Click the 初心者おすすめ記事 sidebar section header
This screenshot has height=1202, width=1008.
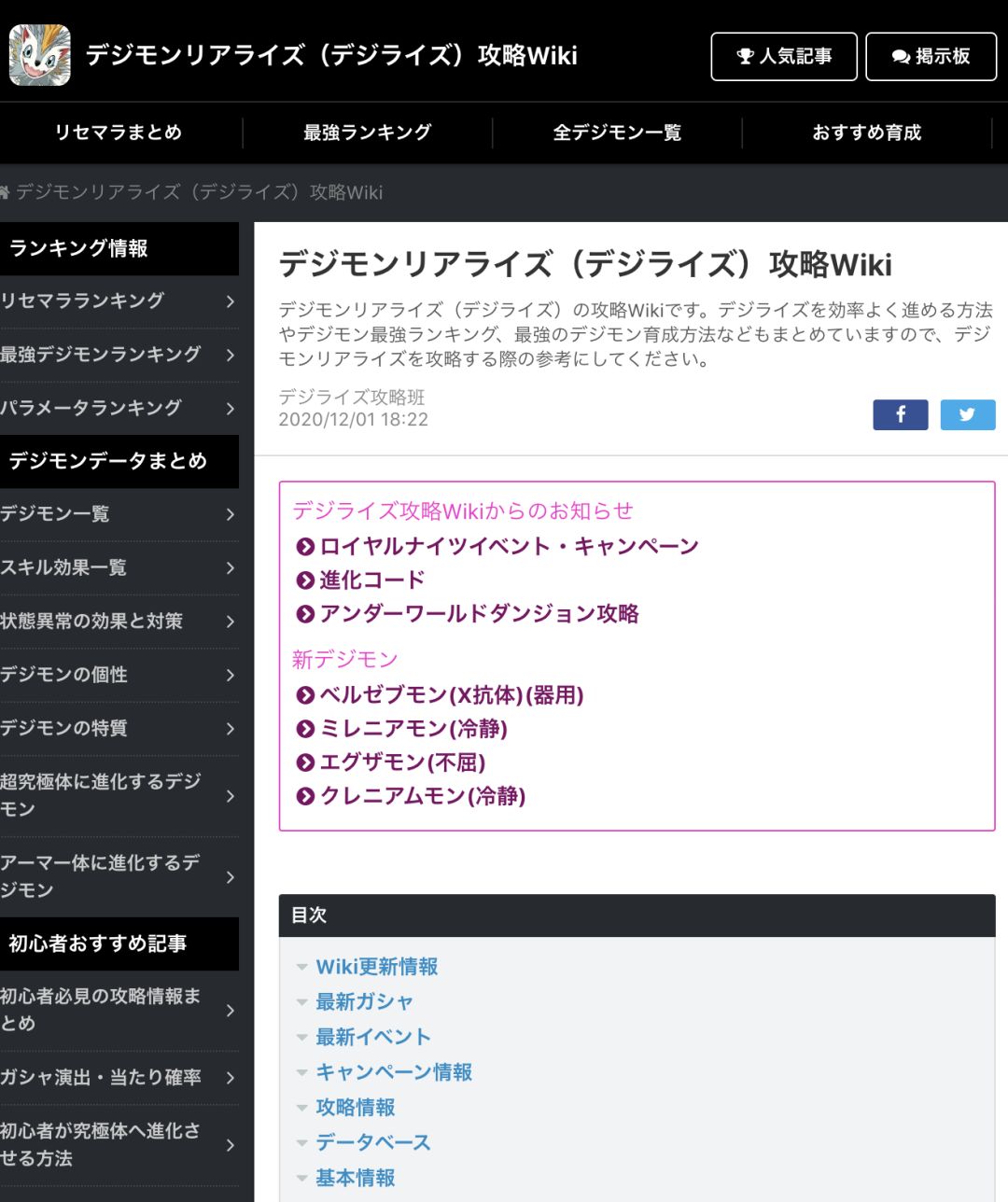pyautogui.click(x=119, y=943)
